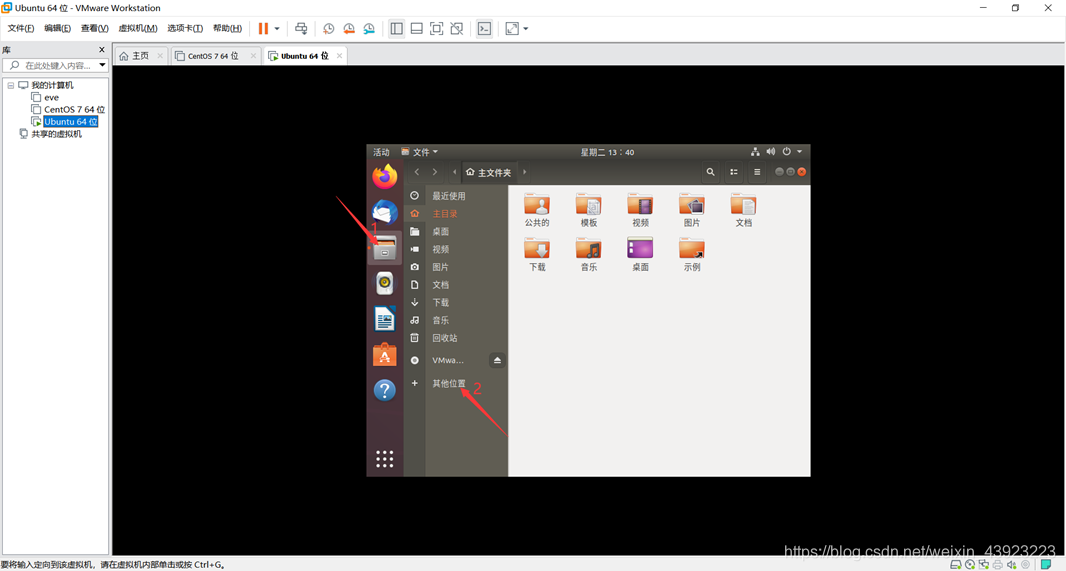Click the 主文件夹 path bar button

point(489,172)
